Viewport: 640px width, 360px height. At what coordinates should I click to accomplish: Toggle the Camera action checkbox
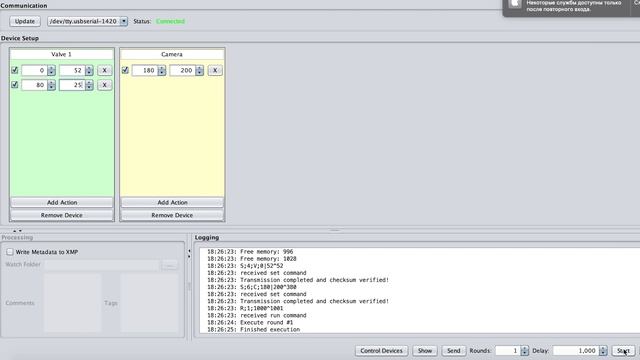point(125,70)
